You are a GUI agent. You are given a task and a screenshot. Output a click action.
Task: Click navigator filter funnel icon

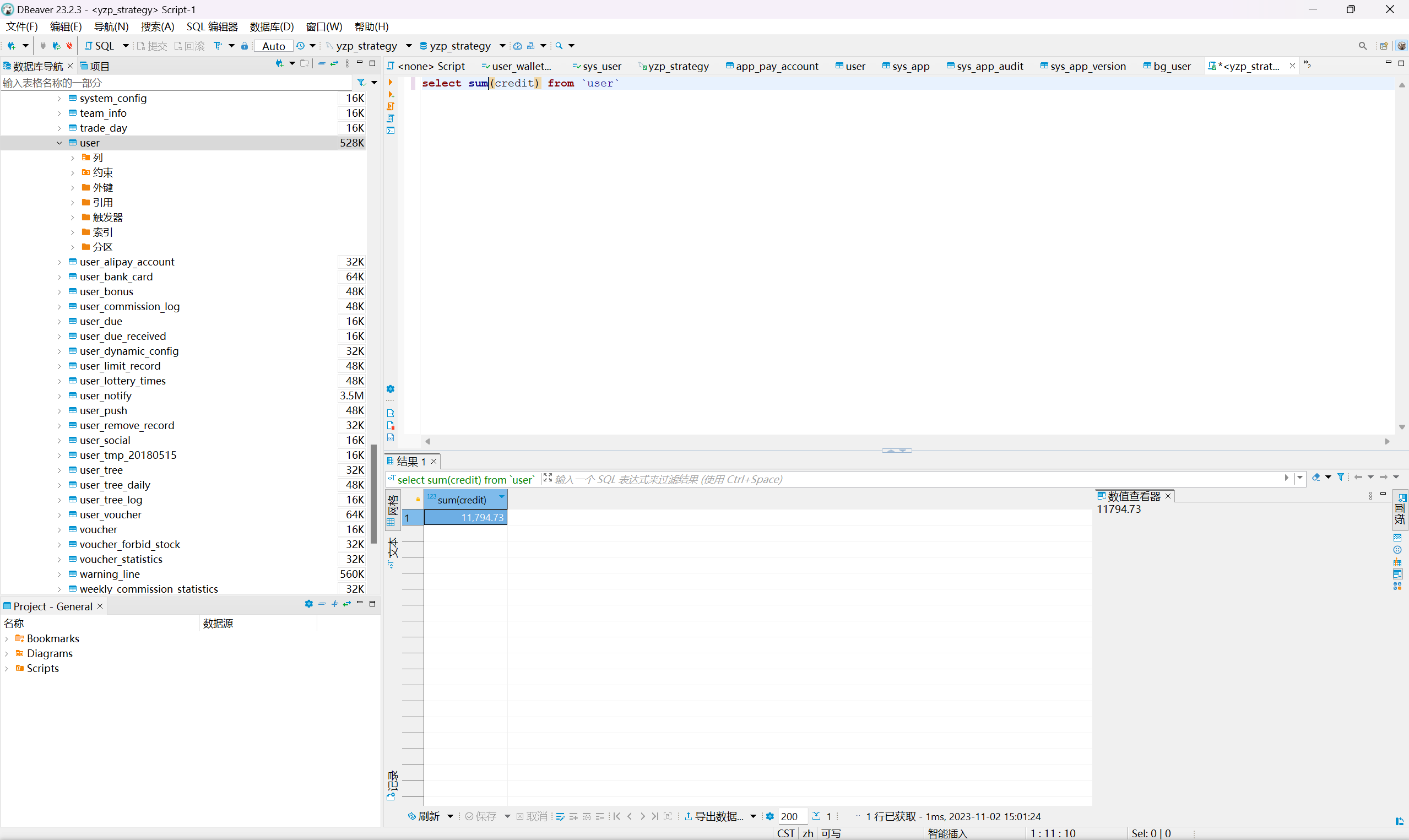(361, 83)
